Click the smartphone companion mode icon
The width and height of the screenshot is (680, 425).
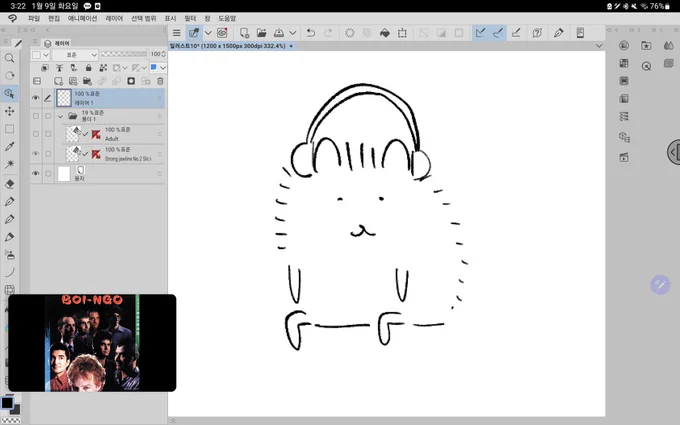pyautogui.click(x=580, y=33)
